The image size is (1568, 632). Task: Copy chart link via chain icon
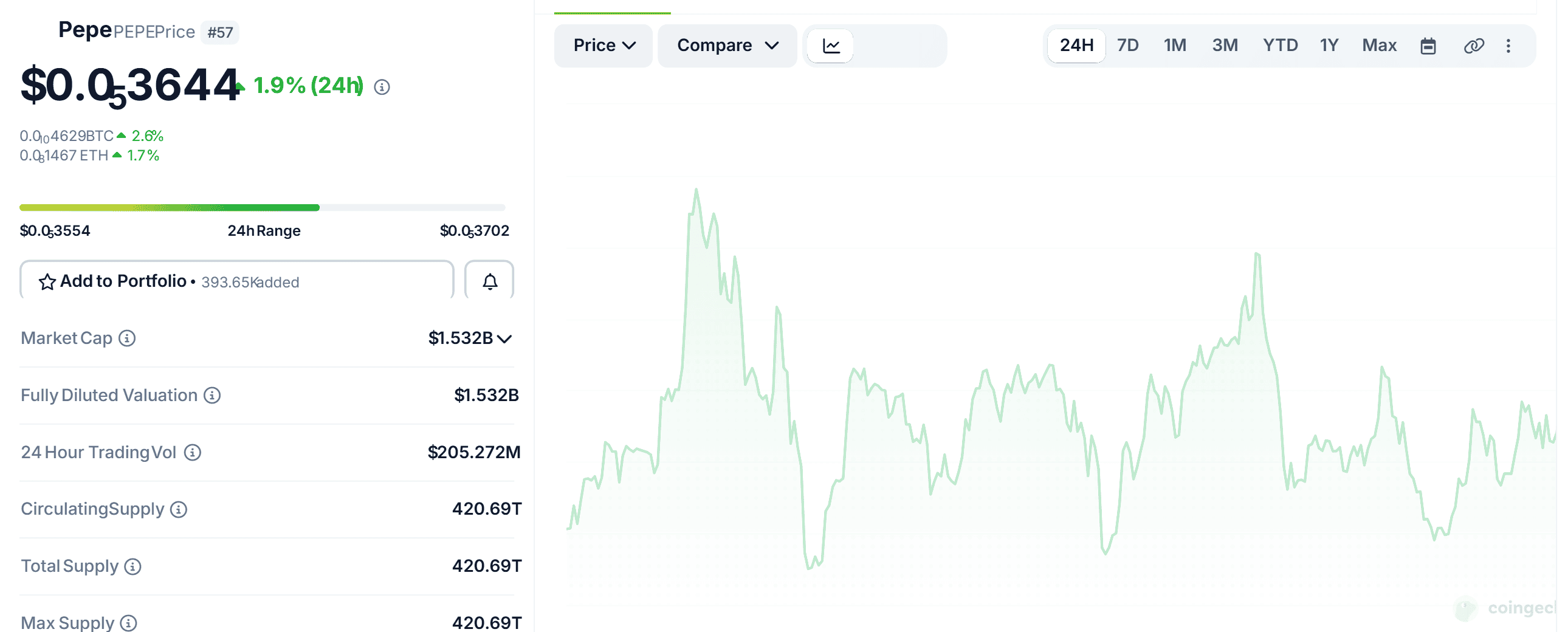coord(1474,46)
